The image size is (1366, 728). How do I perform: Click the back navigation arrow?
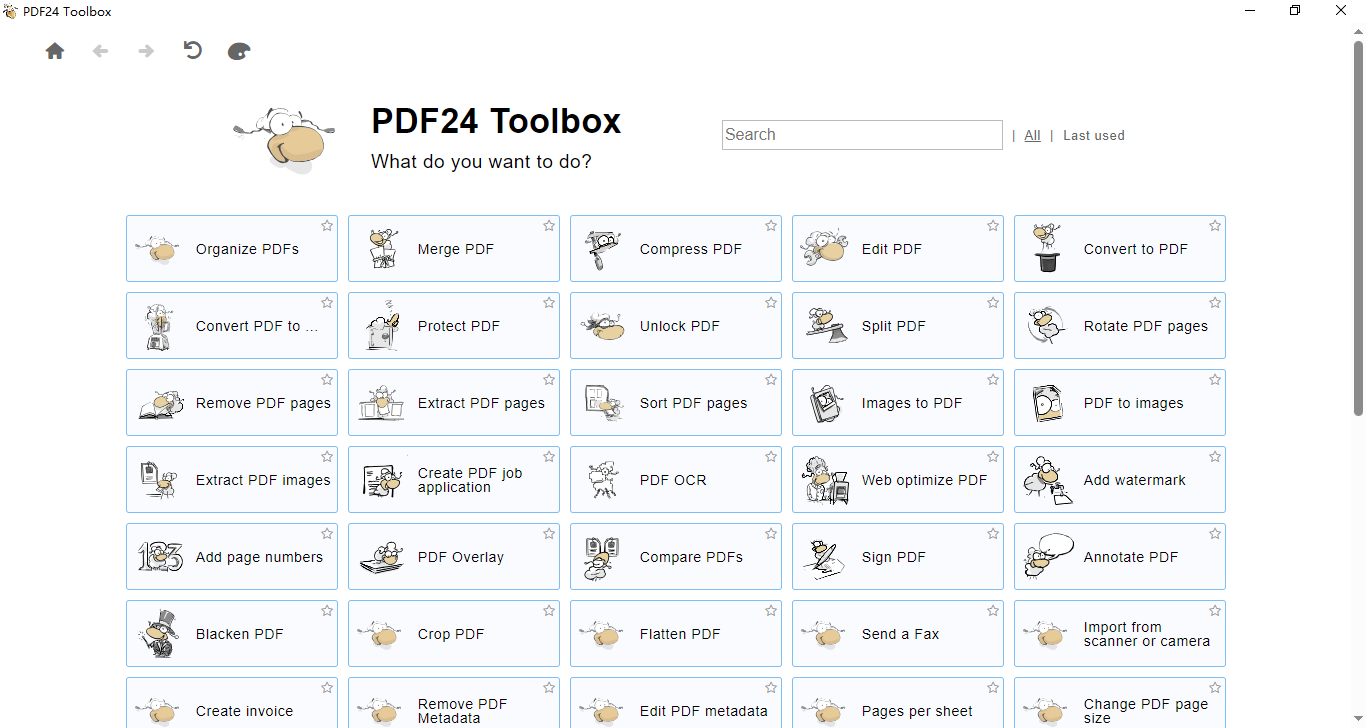(100, 51)
